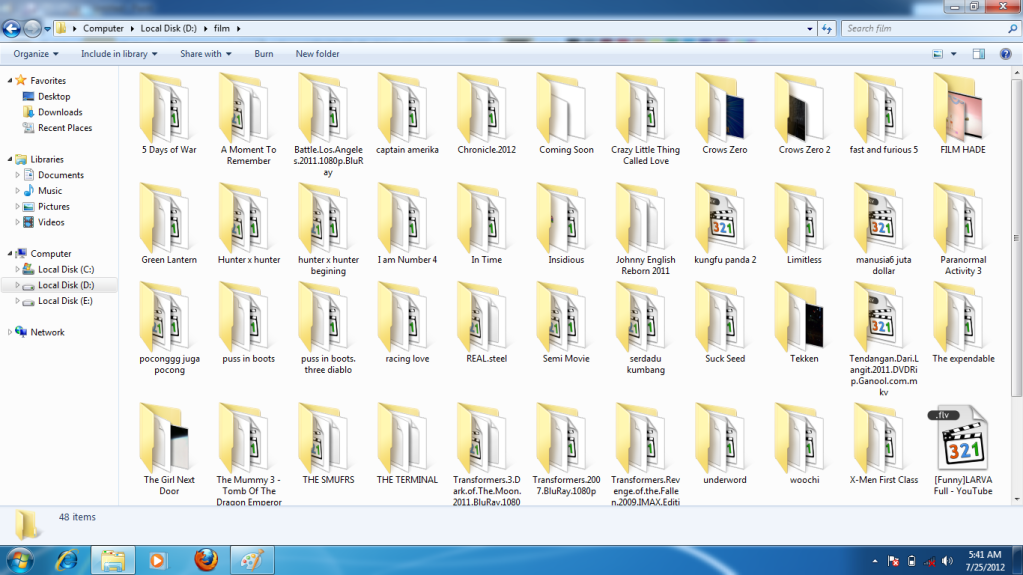Image resolution: width=1023 pixels, height=575 pixels.
Task: Open the Share with menu
Action: (x=206, y=54)
